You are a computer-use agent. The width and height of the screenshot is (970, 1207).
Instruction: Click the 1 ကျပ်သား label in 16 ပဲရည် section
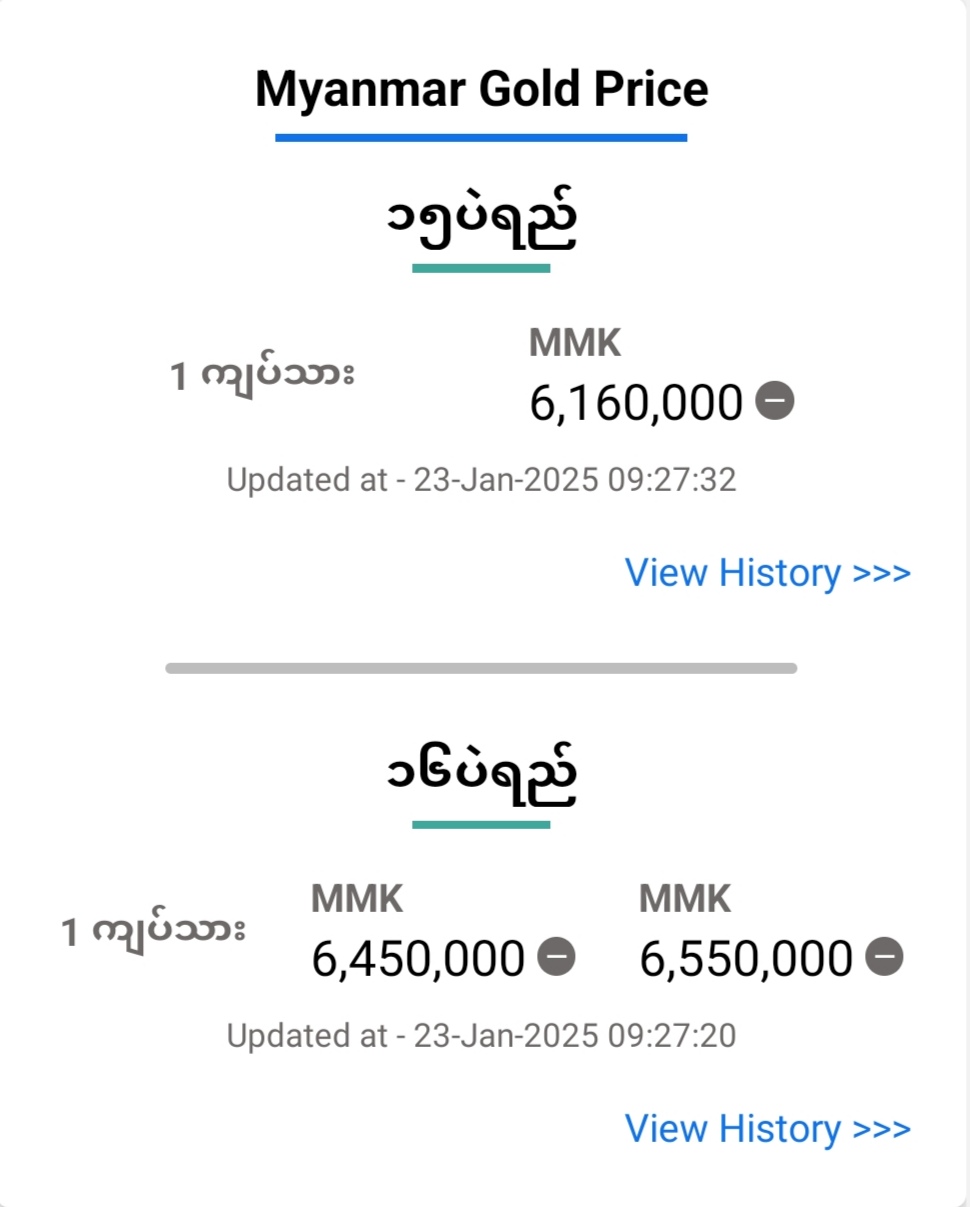click(154, 932)
